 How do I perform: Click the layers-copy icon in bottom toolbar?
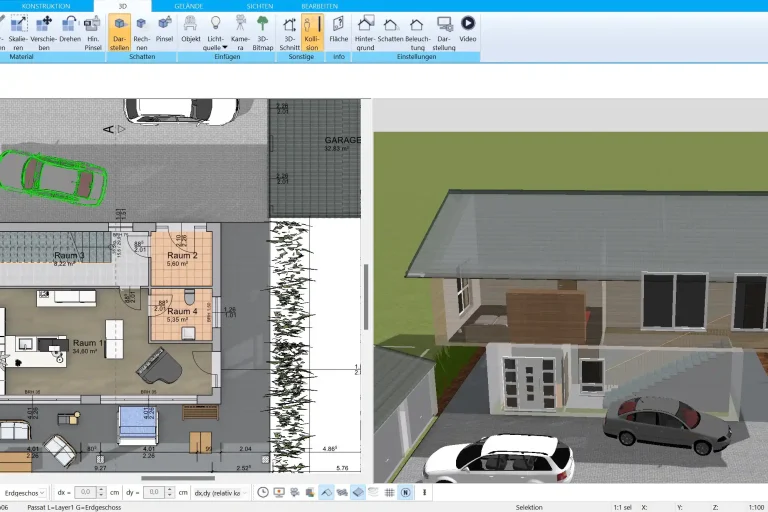click(310, 492)
